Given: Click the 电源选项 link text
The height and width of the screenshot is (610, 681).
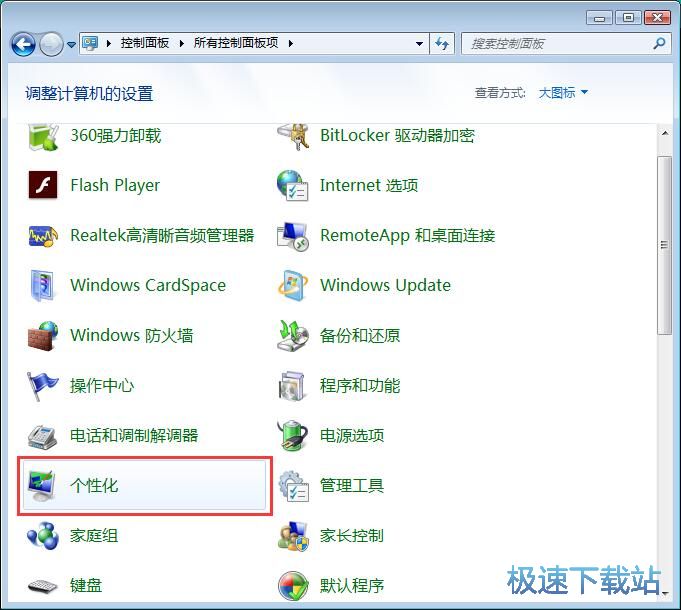Looking at the screenshot, I should pos(352,435).
